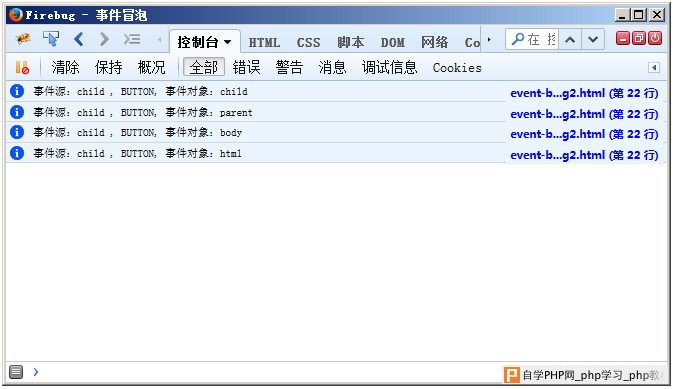Select log text ending with '事件对象: parent'

click(143, 112)
